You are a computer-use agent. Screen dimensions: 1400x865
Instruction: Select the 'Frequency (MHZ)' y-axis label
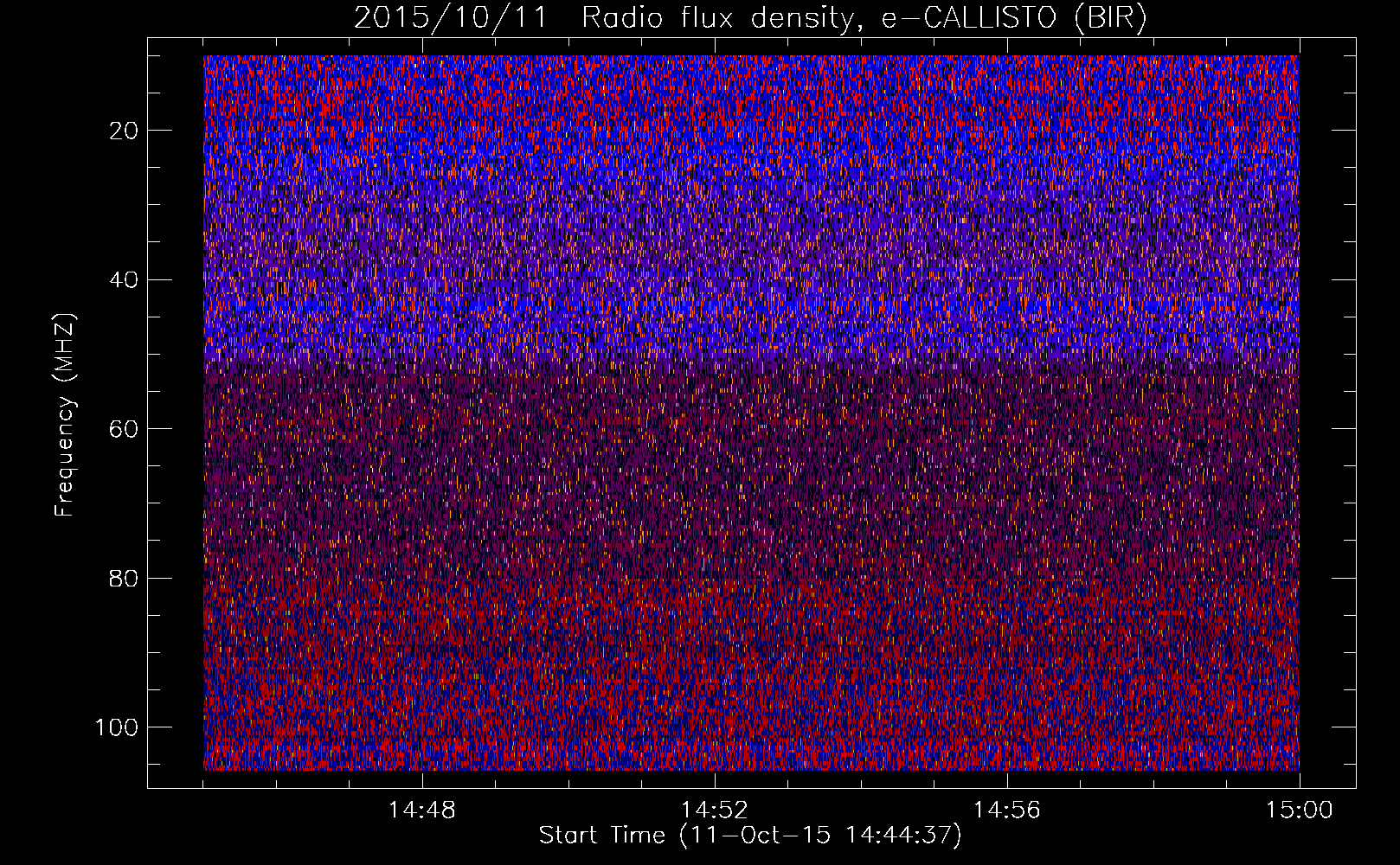[65, 414]
